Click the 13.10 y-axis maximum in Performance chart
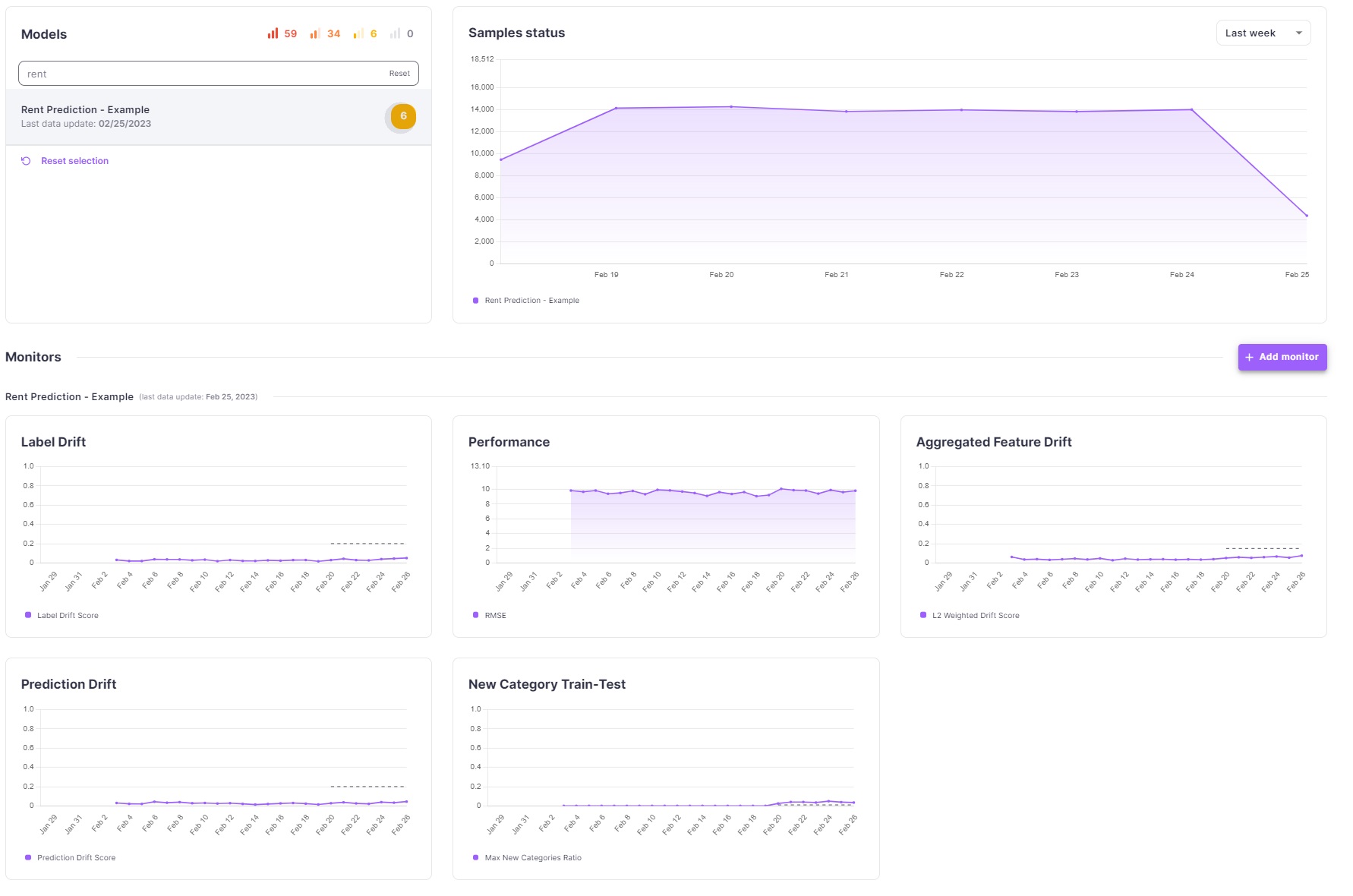This screenshot has height=896, width=1353. (x=480, y=466)
